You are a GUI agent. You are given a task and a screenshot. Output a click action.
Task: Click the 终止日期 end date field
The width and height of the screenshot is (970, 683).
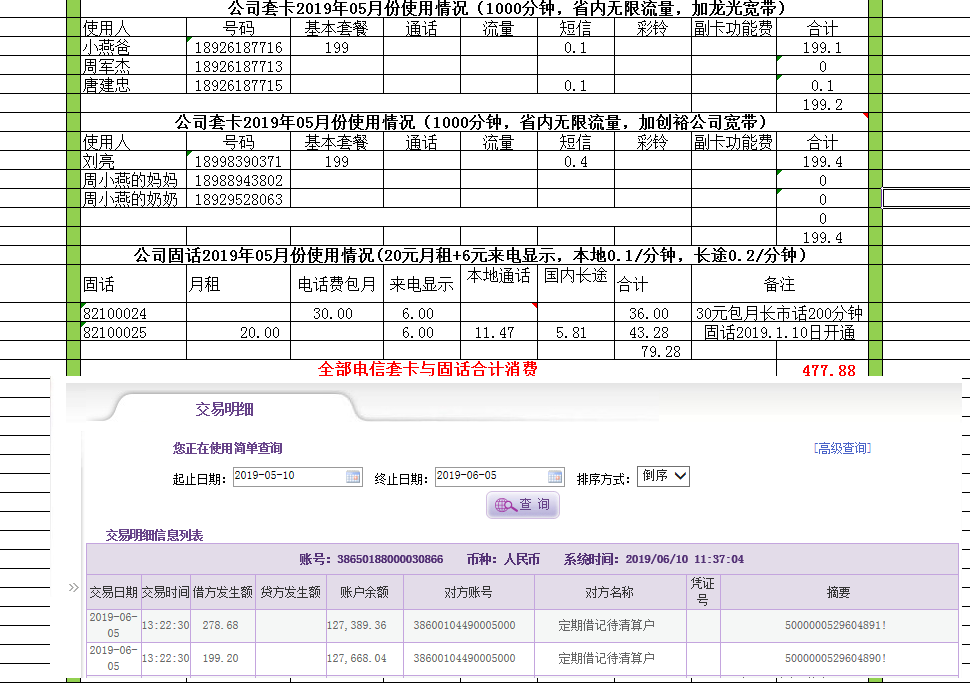(x=490, y=477)
